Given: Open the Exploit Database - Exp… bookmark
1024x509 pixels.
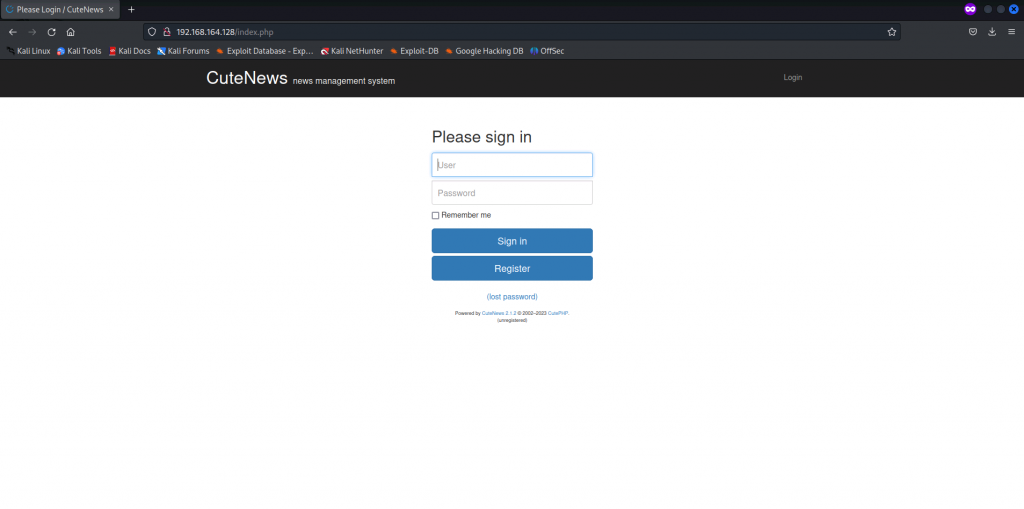Looking at the screenshot, I should click(264, 51).
